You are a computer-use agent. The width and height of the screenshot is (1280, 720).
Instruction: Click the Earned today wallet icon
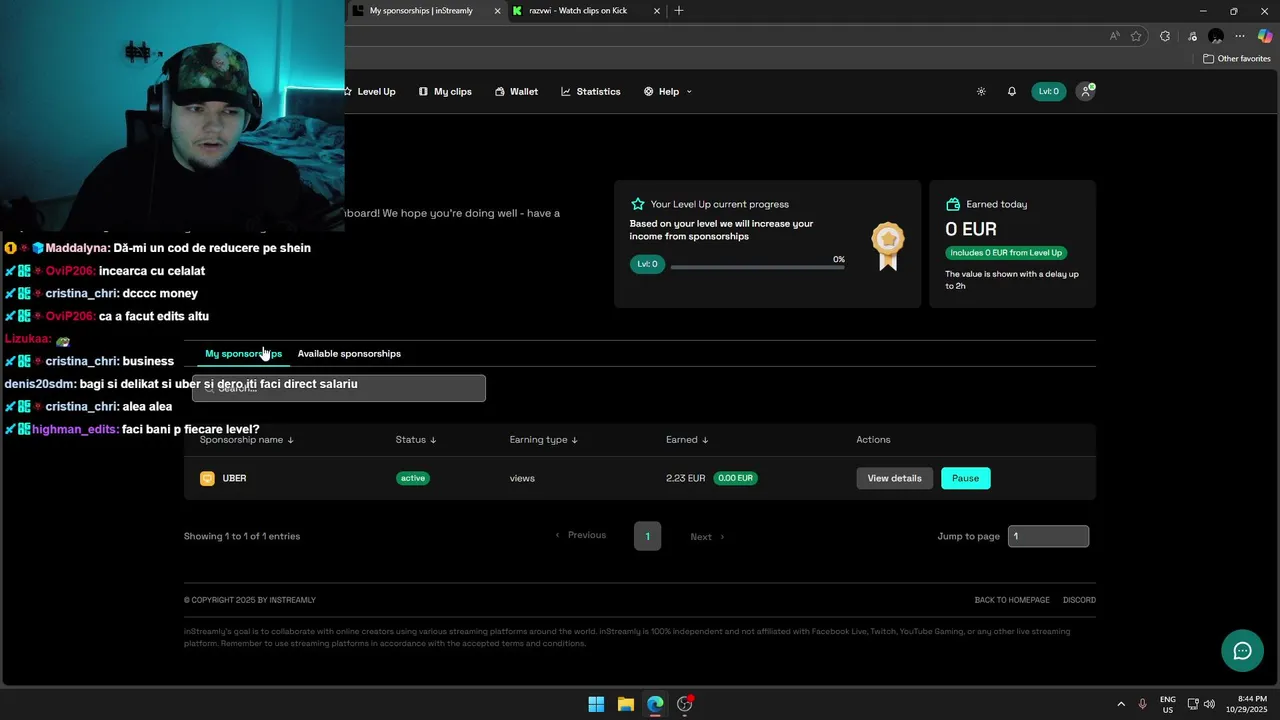(x=953, y=204)
